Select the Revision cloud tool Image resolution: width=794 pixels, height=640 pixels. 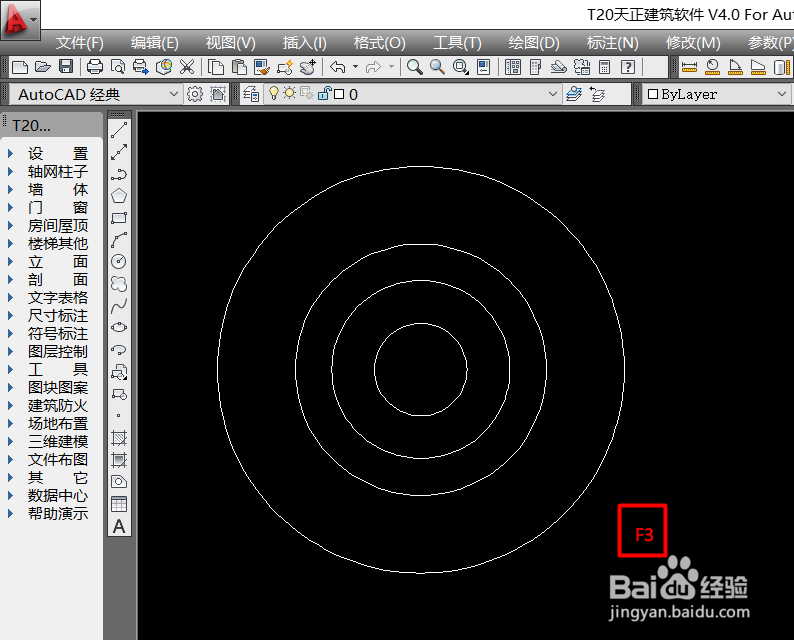[119, 284]
